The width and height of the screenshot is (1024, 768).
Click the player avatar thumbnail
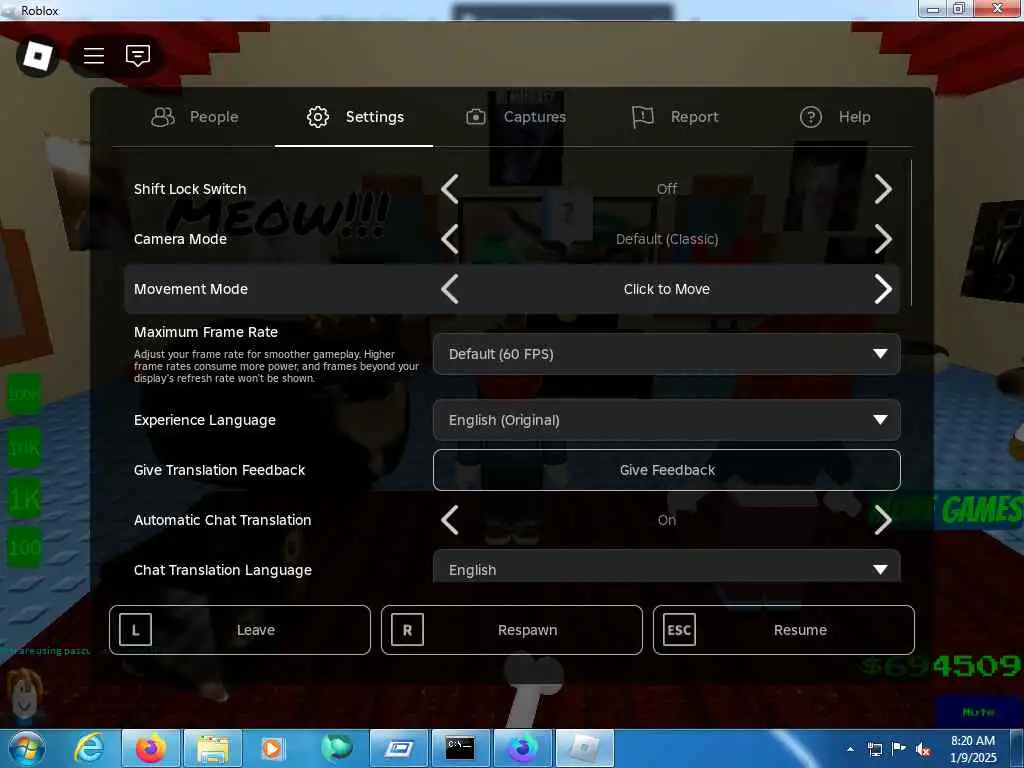[x=25, y=696]
